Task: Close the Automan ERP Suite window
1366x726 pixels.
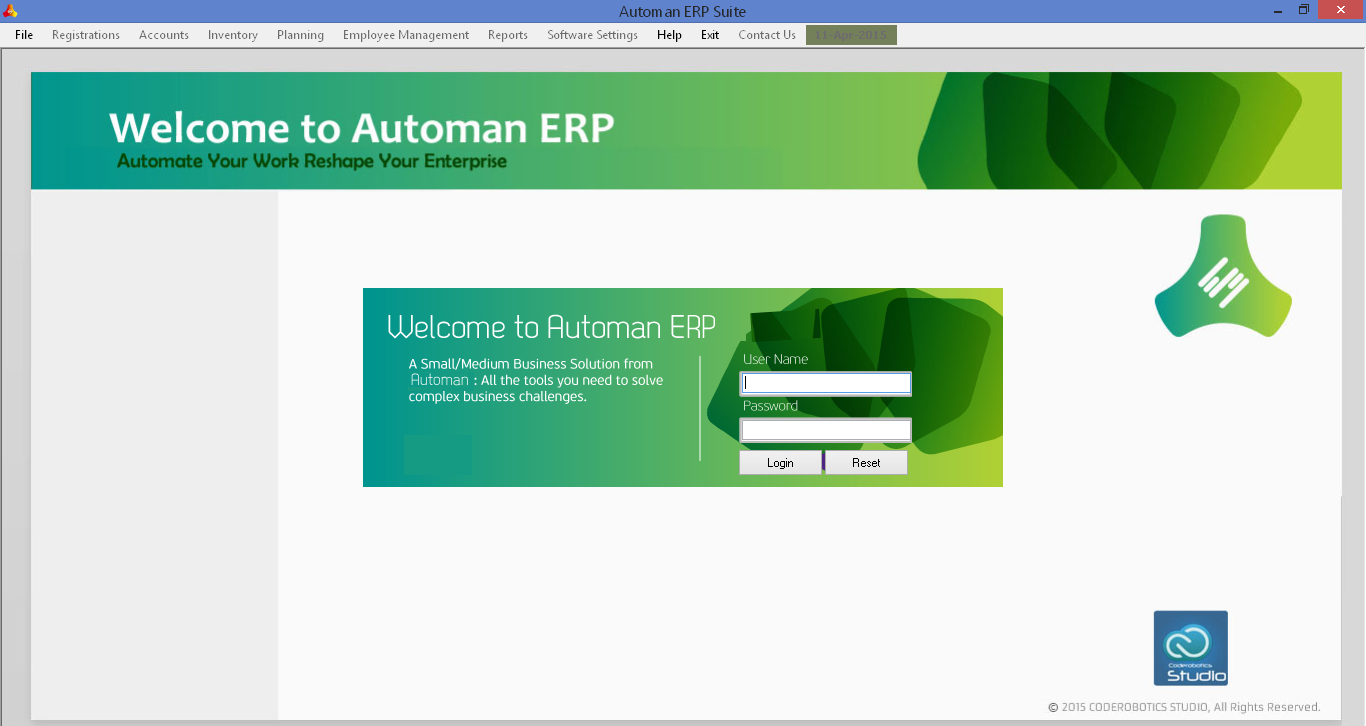Action: pos(1341,10)
